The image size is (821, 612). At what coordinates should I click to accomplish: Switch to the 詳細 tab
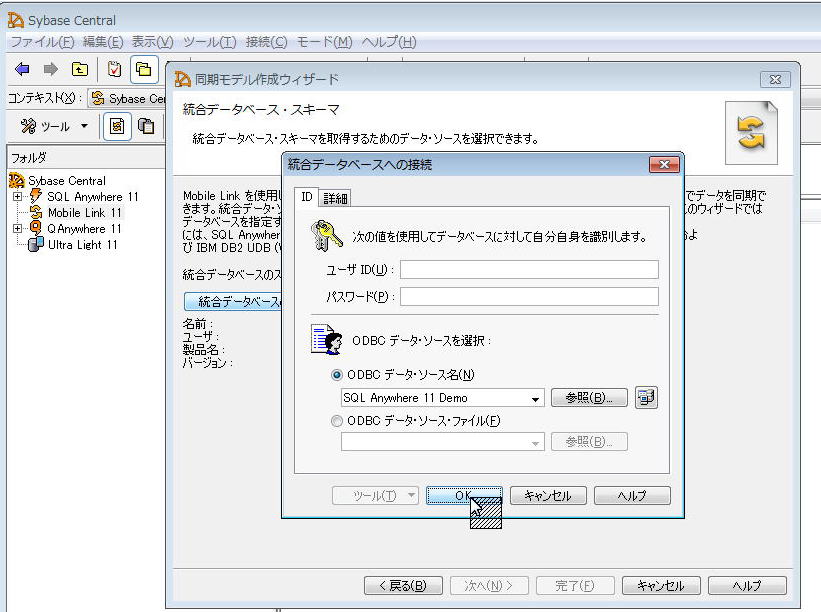[336, 198]
